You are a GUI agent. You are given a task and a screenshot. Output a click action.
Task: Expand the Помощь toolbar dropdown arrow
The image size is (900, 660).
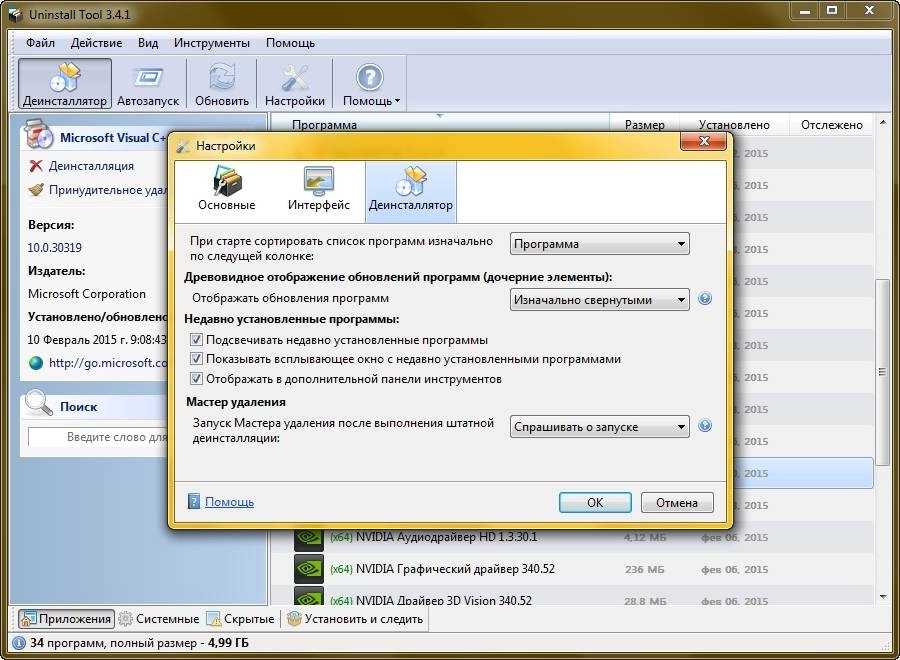point(397,101)
